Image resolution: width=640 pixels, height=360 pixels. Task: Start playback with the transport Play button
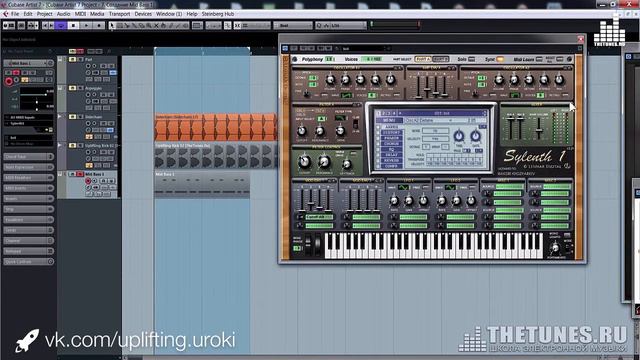point(86,25)
